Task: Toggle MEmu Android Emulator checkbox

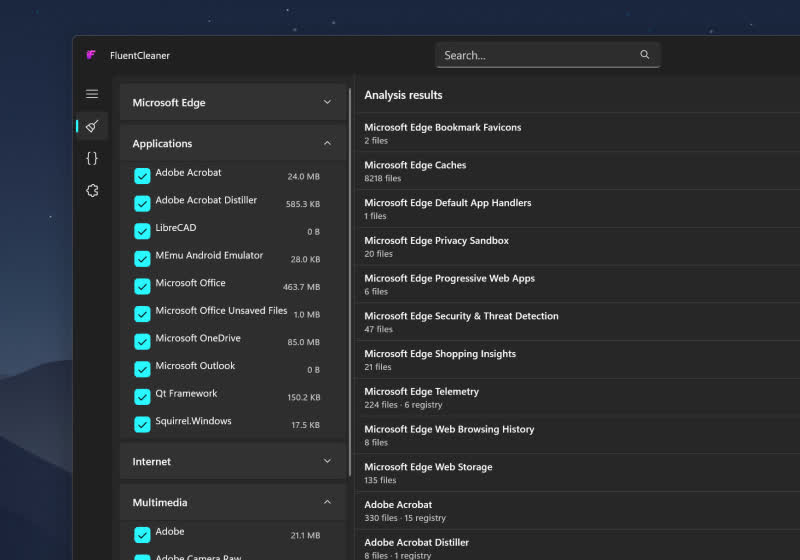Action: (142, 259)
